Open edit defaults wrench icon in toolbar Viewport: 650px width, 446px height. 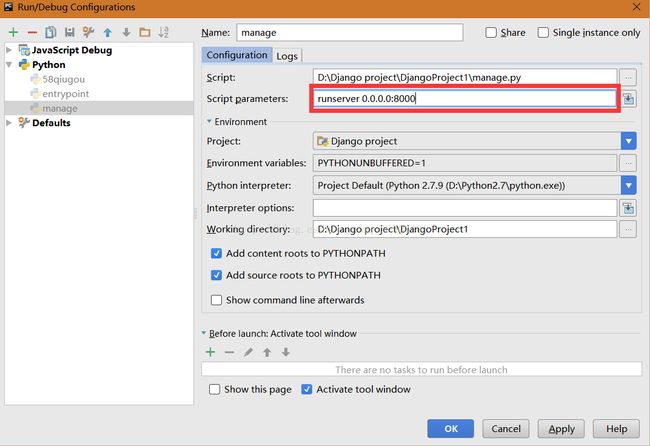tap(88, 32)
